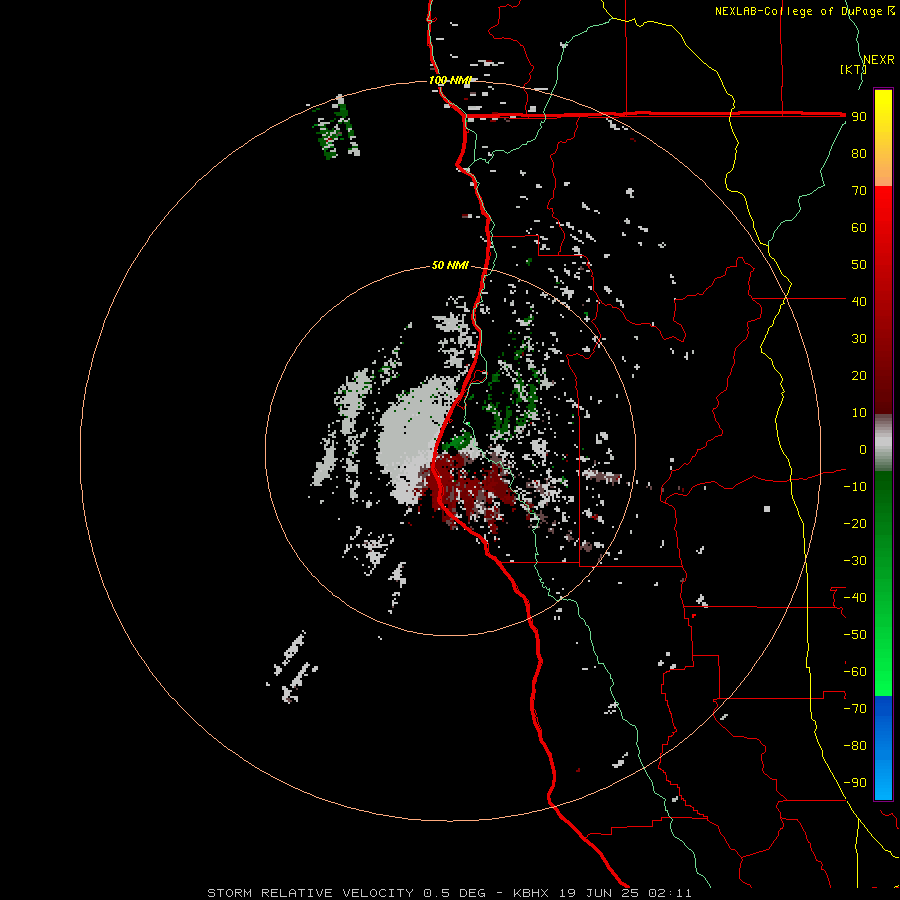Image resolution: width=900 pixels, height=900 pixels.
Task: Click the 19 JUN 25 02:11 timestamp
Action: (x=625, y=893)
